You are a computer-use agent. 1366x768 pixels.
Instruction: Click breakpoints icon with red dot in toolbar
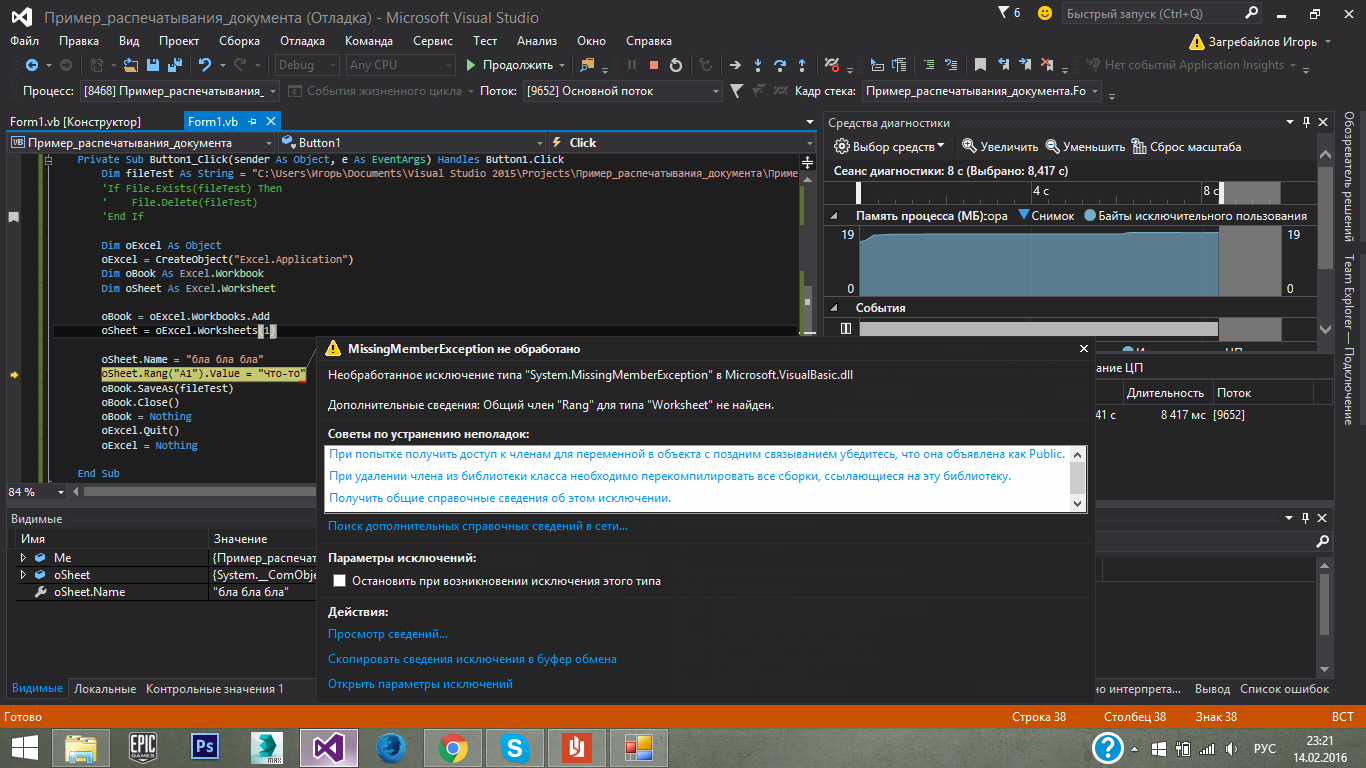coord(831,65)
